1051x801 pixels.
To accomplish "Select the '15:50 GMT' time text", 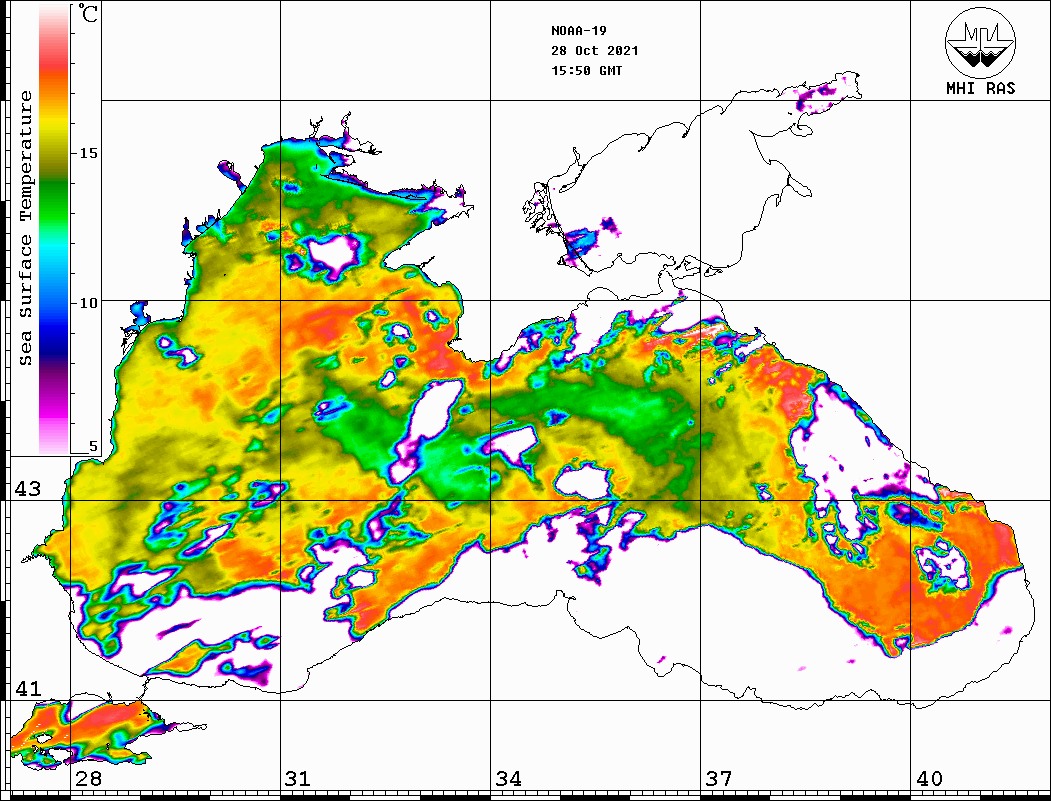I will [x=586, y=71].
